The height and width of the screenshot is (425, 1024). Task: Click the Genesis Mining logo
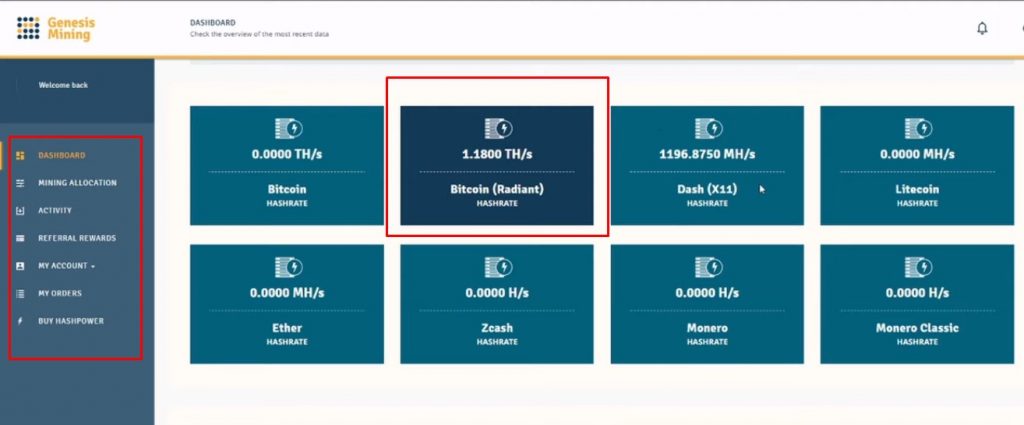click(56, 29)
